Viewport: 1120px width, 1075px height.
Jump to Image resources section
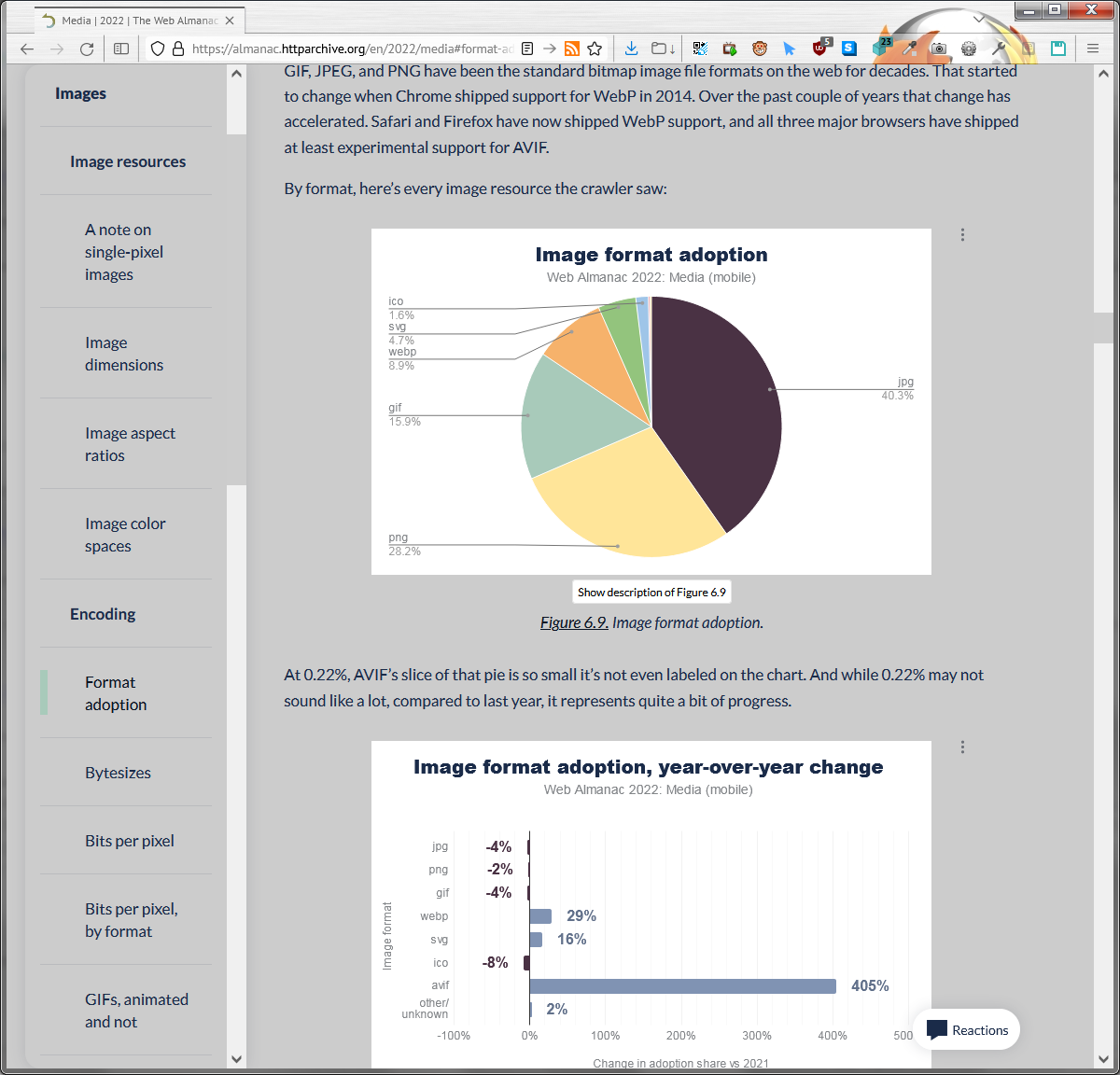click(128, 161)
